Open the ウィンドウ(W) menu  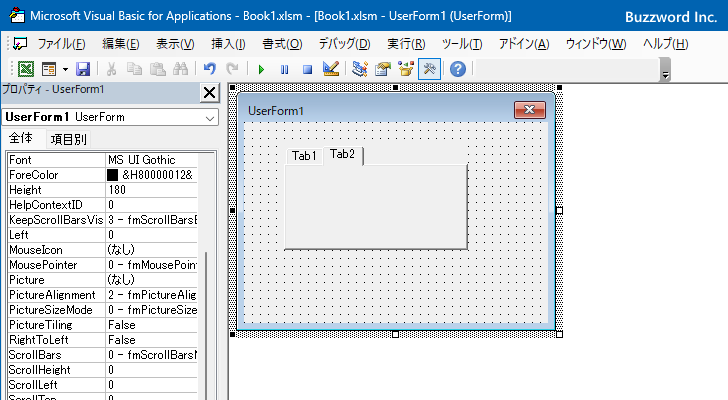[x=596, y=44]
